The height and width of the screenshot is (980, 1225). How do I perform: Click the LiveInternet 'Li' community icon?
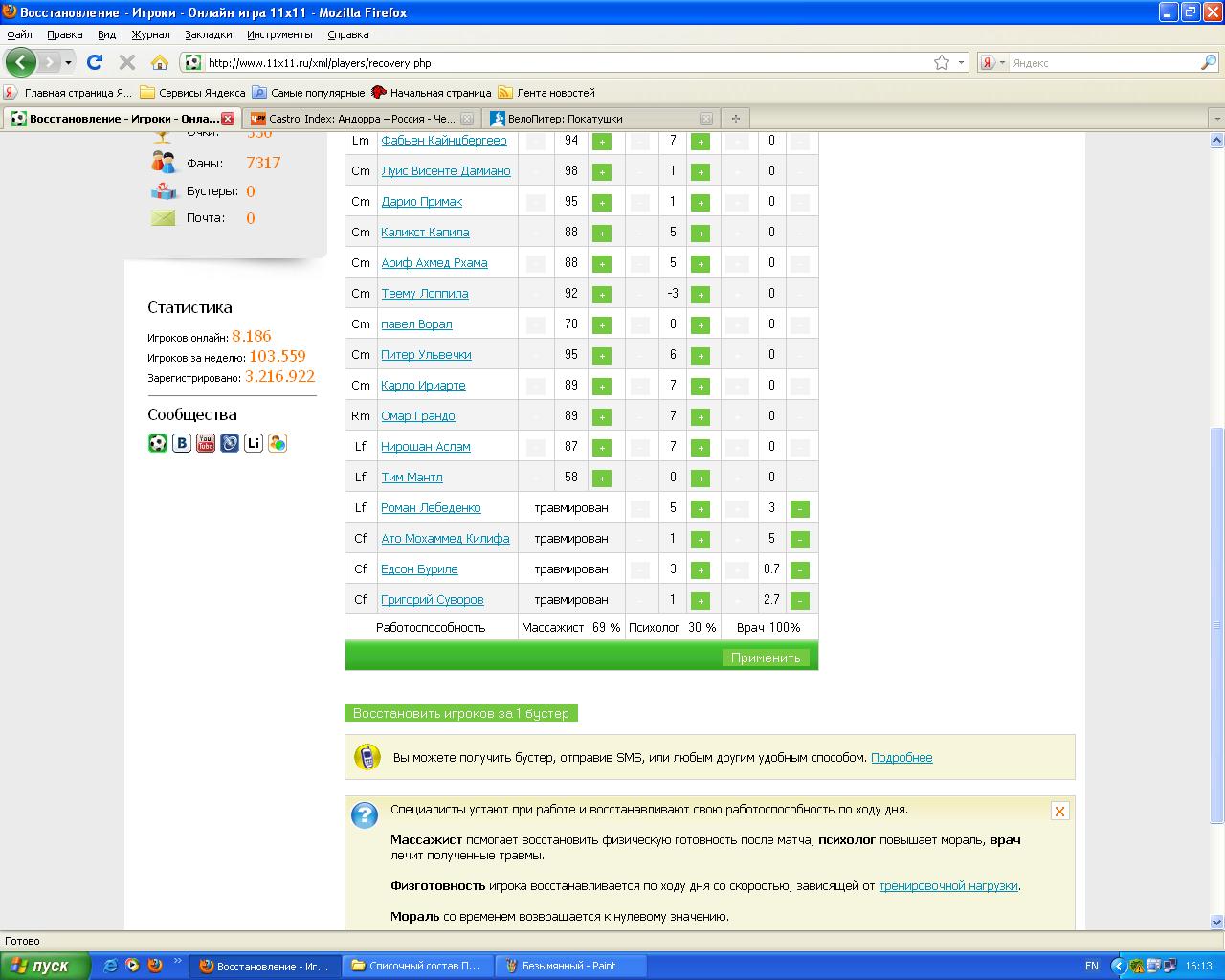pos(254,443)
